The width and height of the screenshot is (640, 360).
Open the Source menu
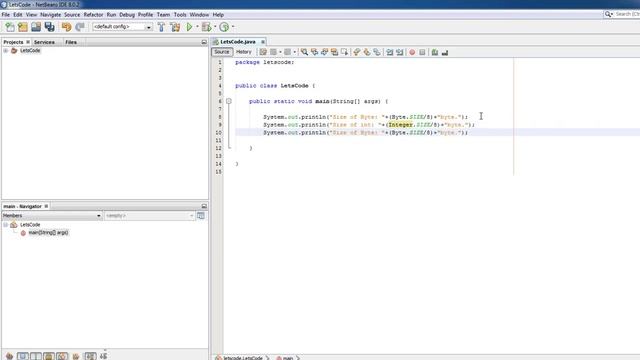[x=72, y=15]
